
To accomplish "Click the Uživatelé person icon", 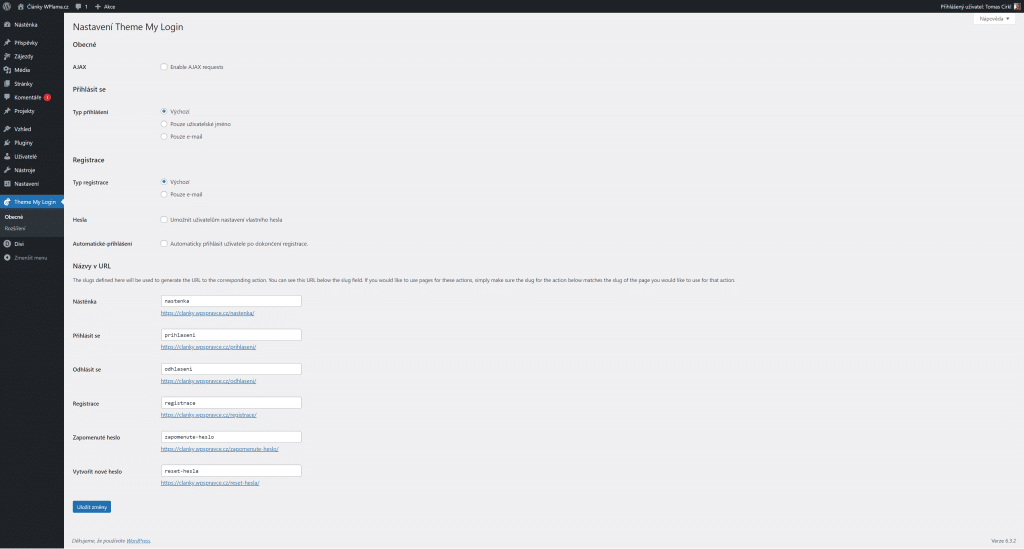I will click(7, 156).
